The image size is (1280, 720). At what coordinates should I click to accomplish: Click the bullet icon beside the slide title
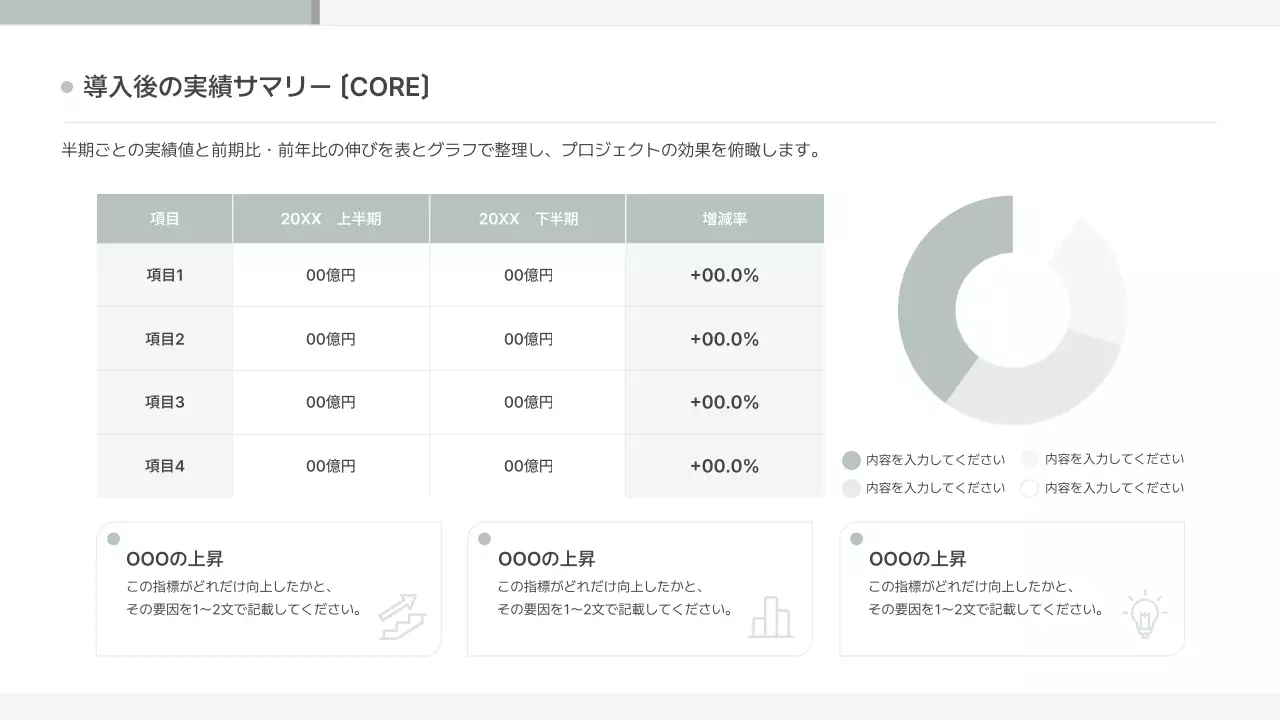tap(67, 86)
